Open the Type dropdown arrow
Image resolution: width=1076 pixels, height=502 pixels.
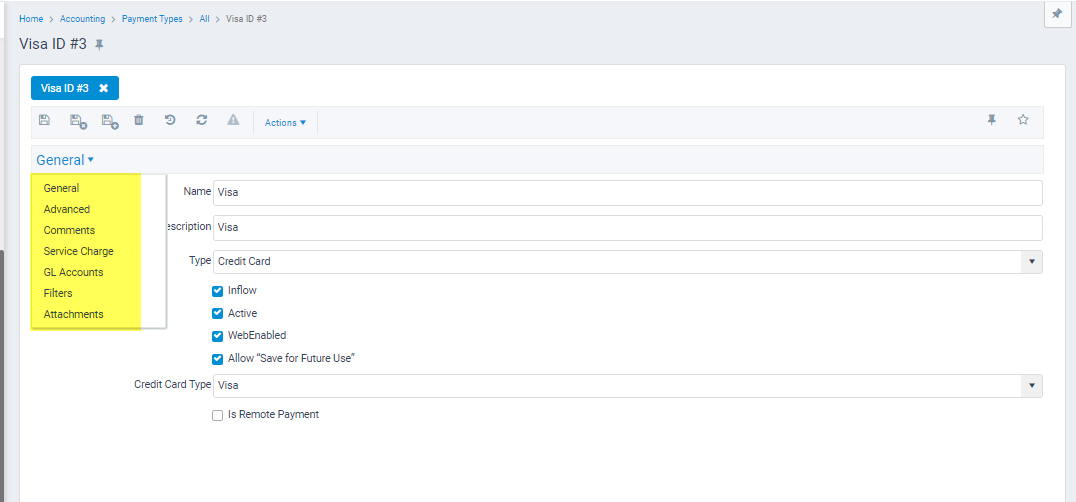(1031, 262)
